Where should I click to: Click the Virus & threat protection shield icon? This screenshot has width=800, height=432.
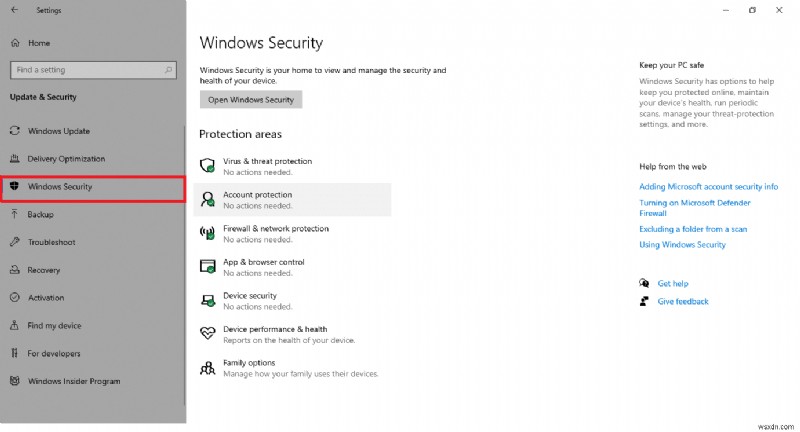tap(208, 166)
